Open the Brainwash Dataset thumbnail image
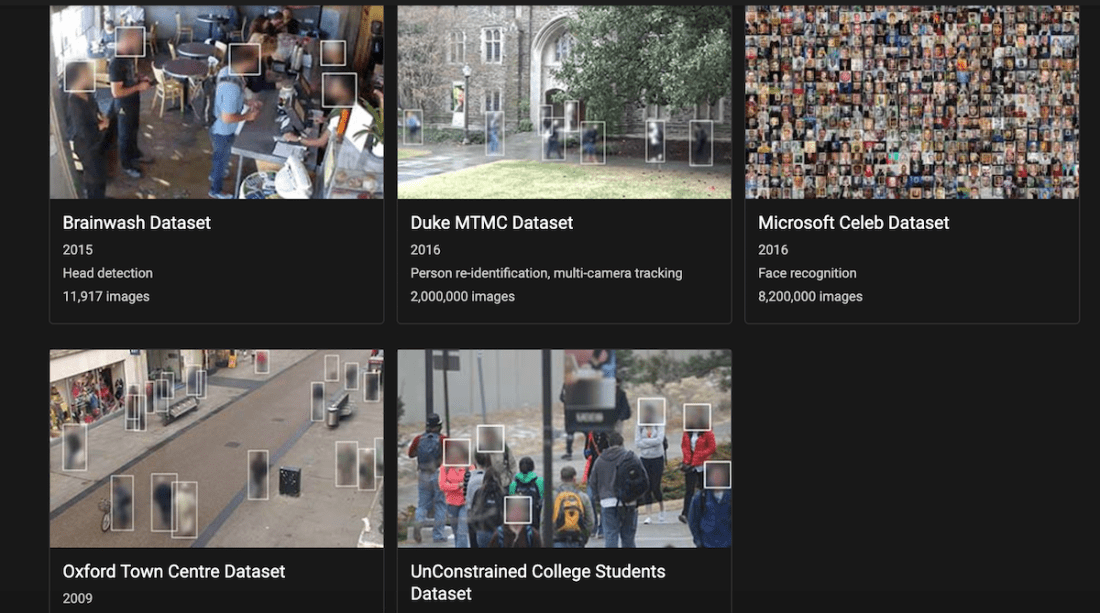Screen dimensions: 1100x613 217,102
